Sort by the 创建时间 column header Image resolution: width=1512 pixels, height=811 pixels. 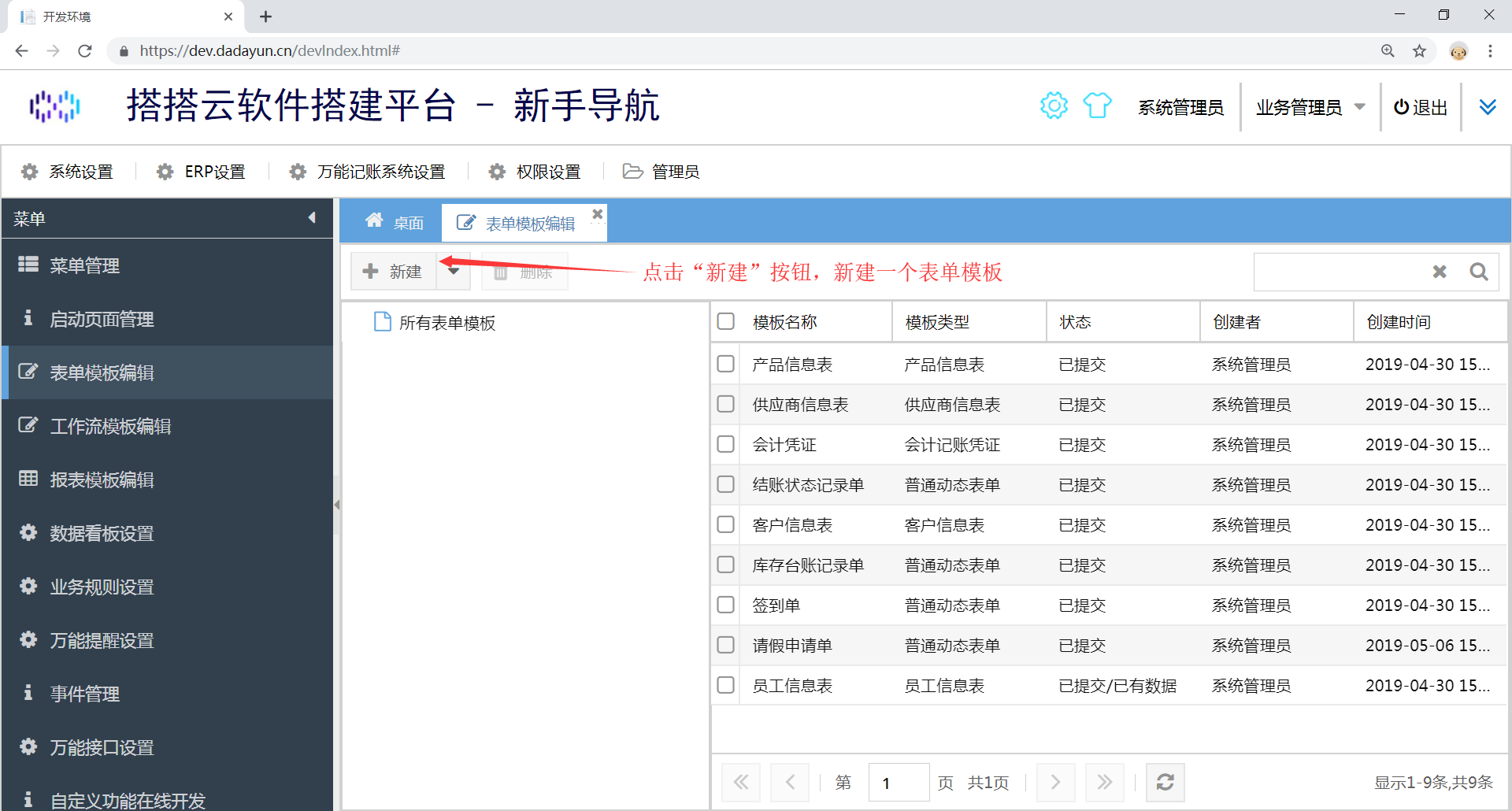point(1430,322)
